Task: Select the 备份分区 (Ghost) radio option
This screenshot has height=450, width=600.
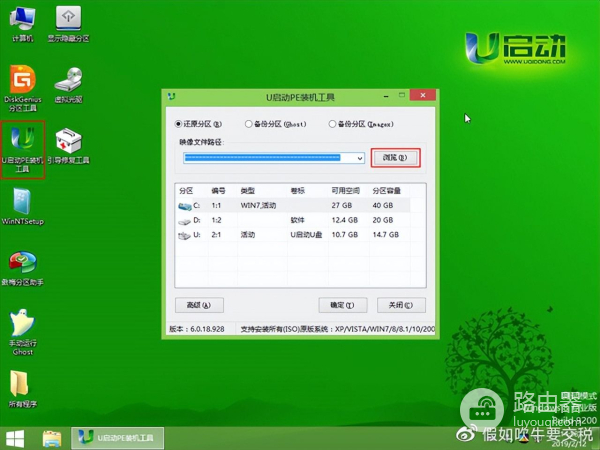Action: point(276,124)
